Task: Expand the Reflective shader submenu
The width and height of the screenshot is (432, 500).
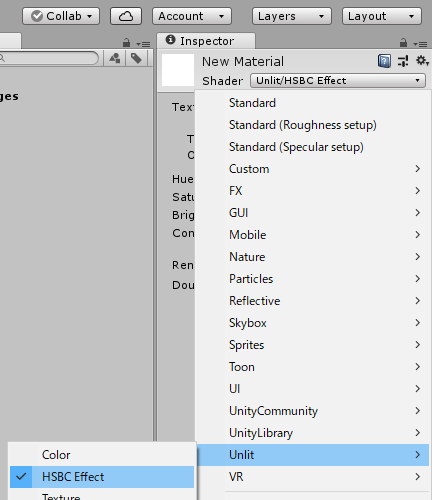Action: 312,301
